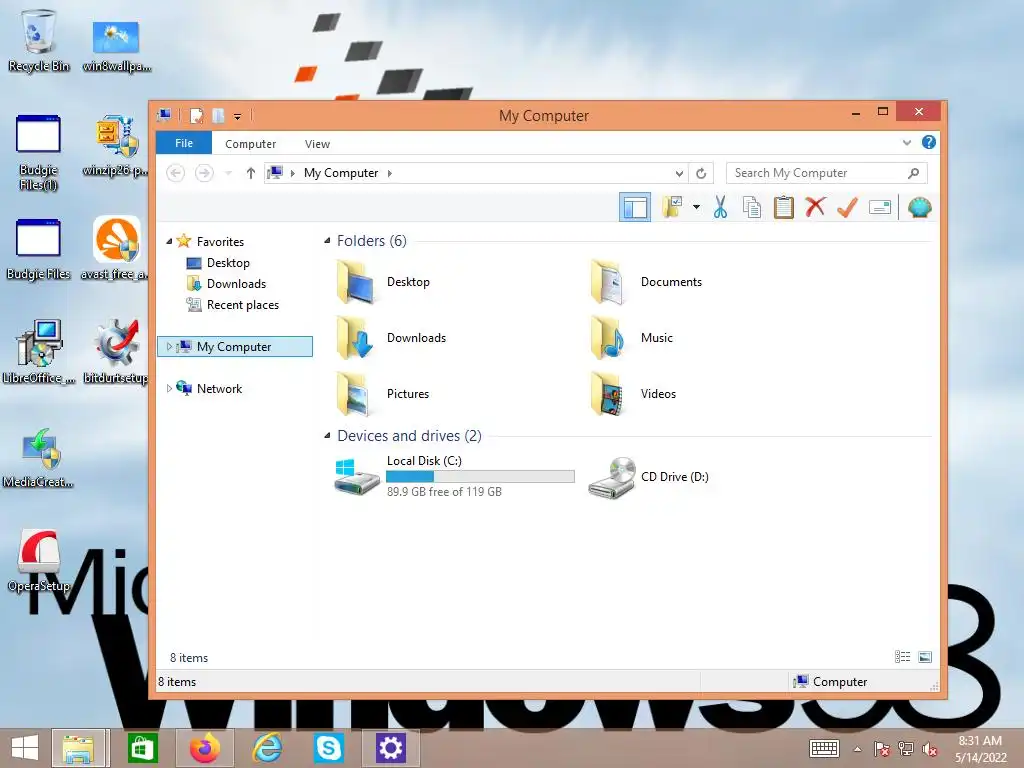Click My Computer in the address bar
1024x768 pixels.
(341, 173)
